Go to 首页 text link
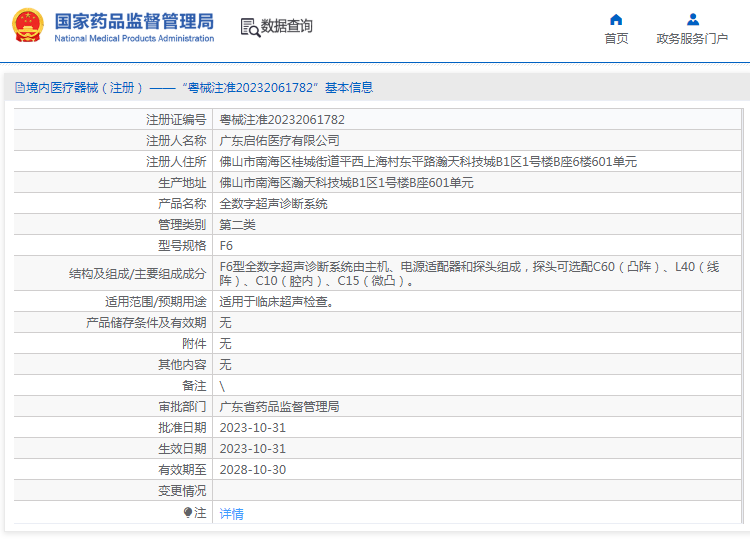Image resolution: width=750 pixels, height=540 pixels. 616,39
